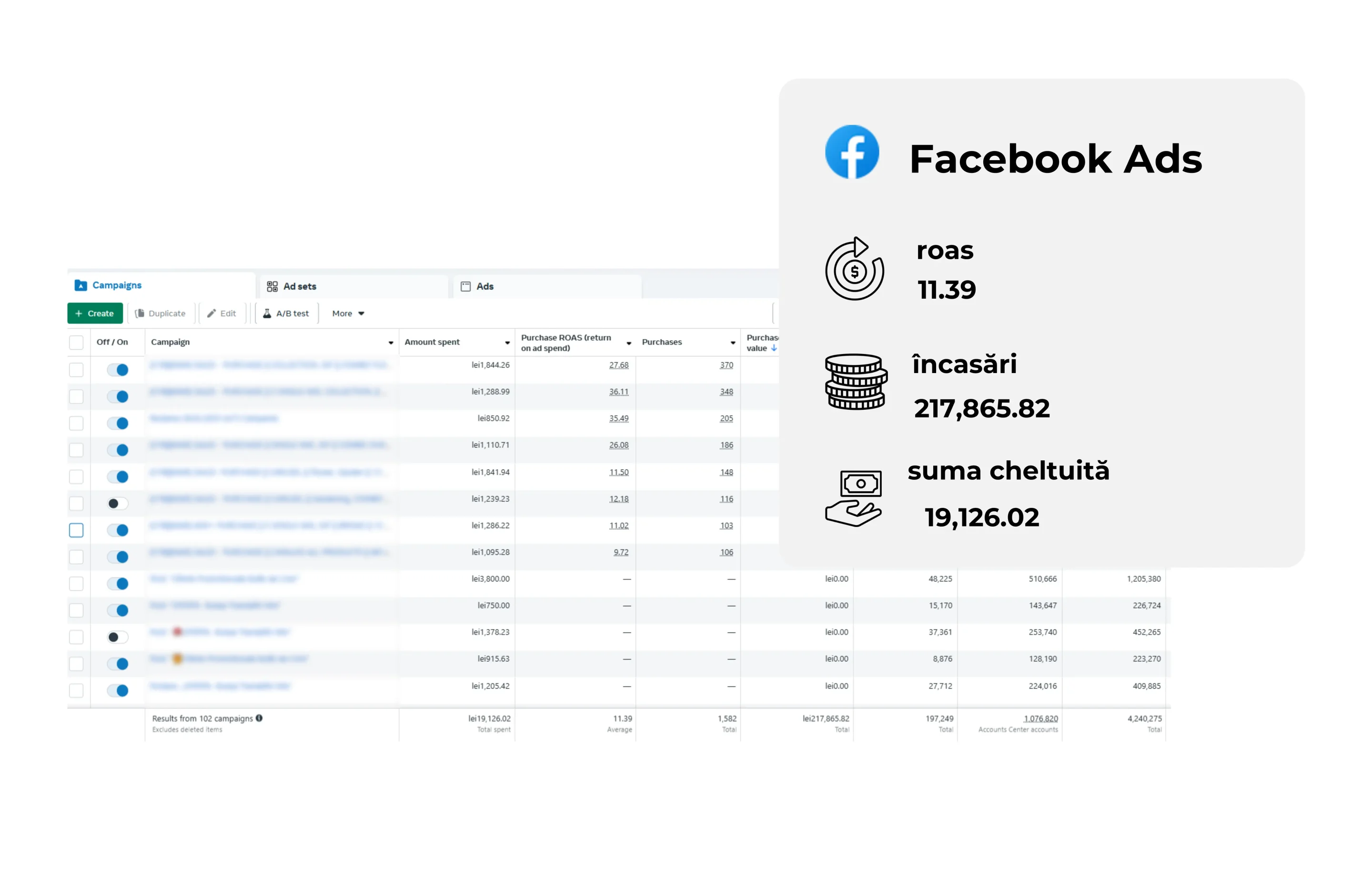The image size is (1372, 892).
Task: Switch to the Ads tab
Action: (485, 285)
